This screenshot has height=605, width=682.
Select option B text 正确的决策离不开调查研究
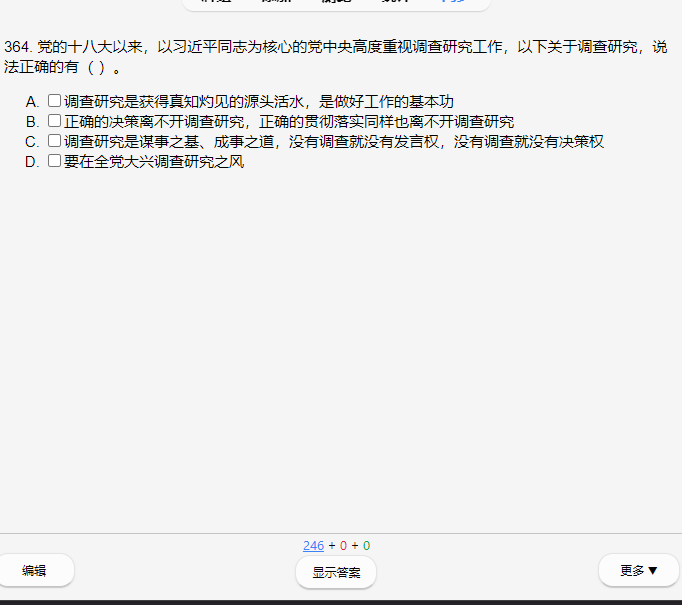click(x=154, y=122)
